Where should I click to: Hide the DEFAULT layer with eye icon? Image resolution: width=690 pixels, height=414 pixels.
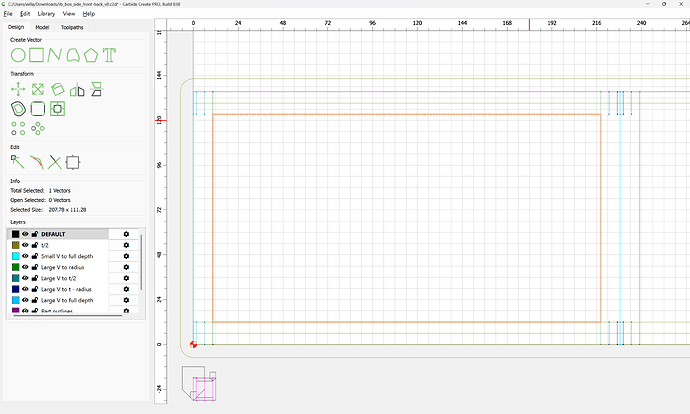(25, 234)
